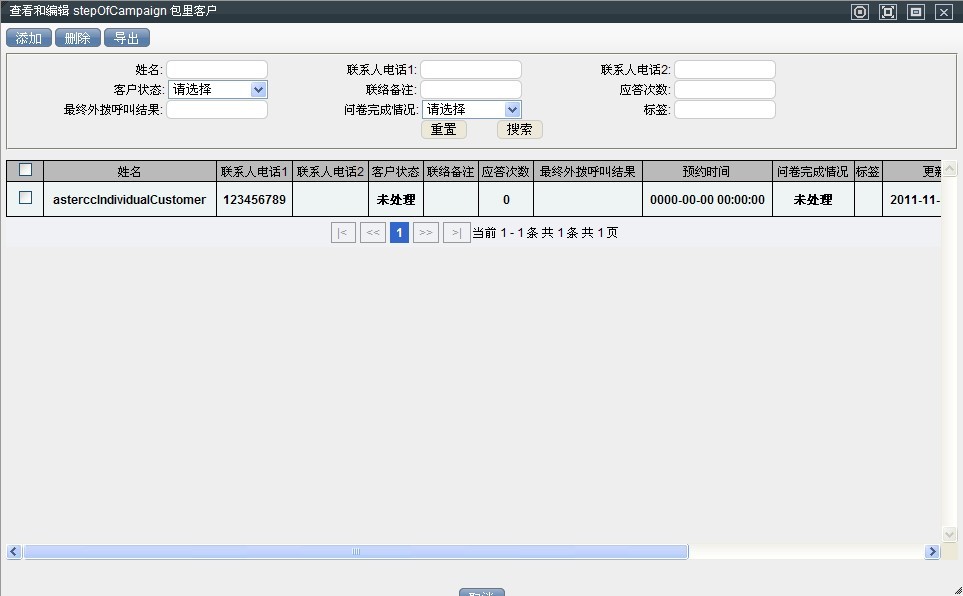Open the 客户状态 dropdown
963x596 pixels.
218,90
